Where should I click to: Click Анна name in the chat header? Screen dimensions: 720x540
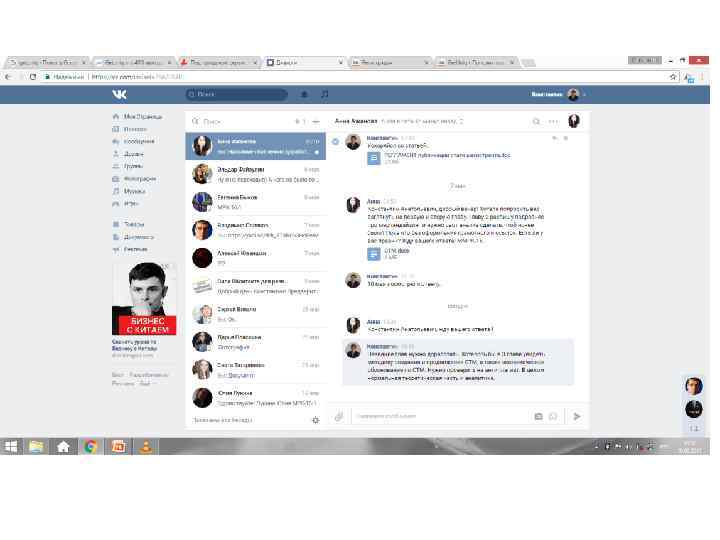pos(356,121)
